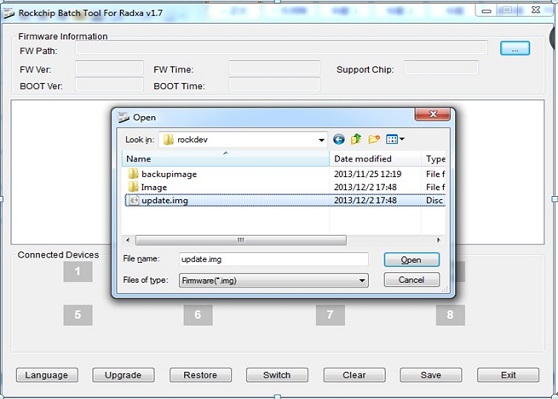
Task: Click the FW Ver field
Action: click(109, 67)
